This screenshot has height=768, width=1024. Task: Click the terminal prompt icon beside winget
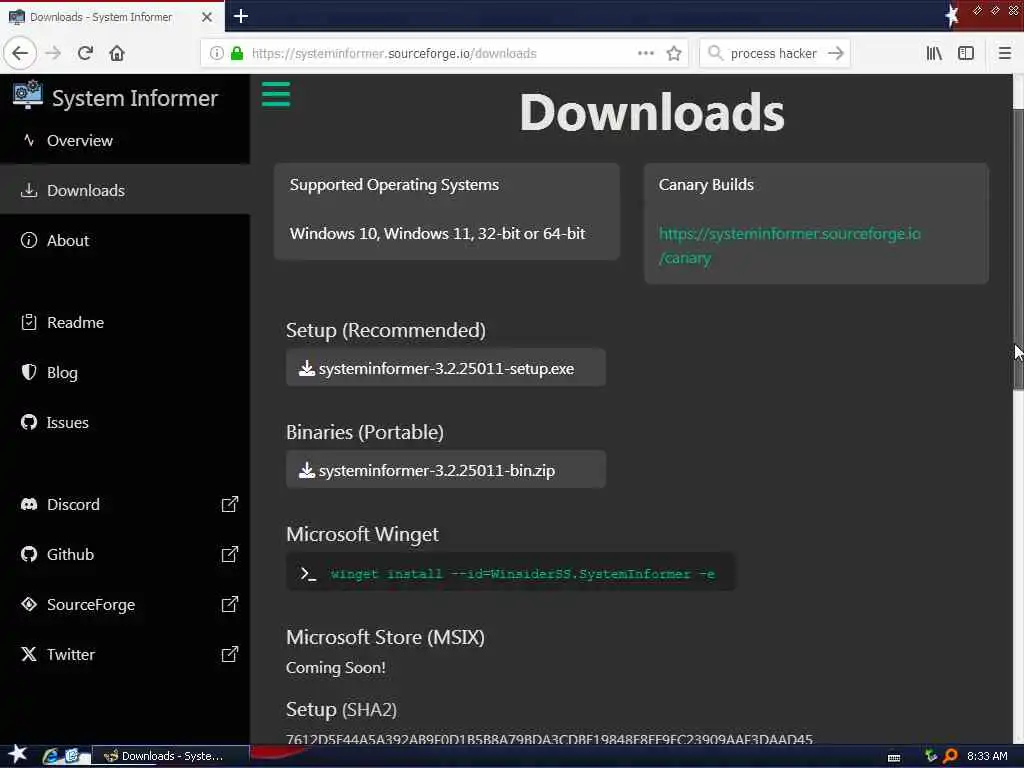(308, 574)
